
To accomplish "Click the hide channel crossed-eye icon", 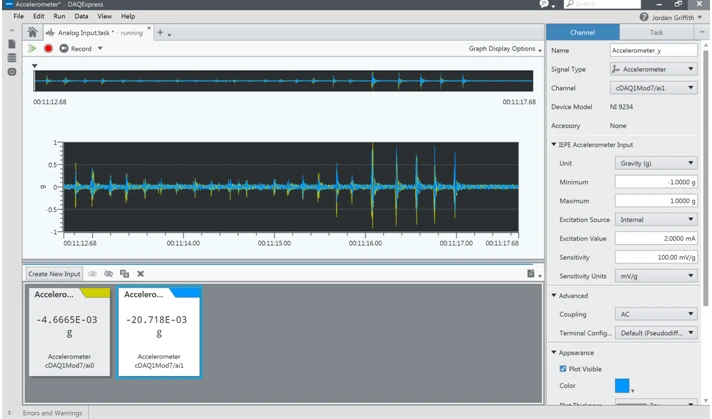I will pos(108,273).
